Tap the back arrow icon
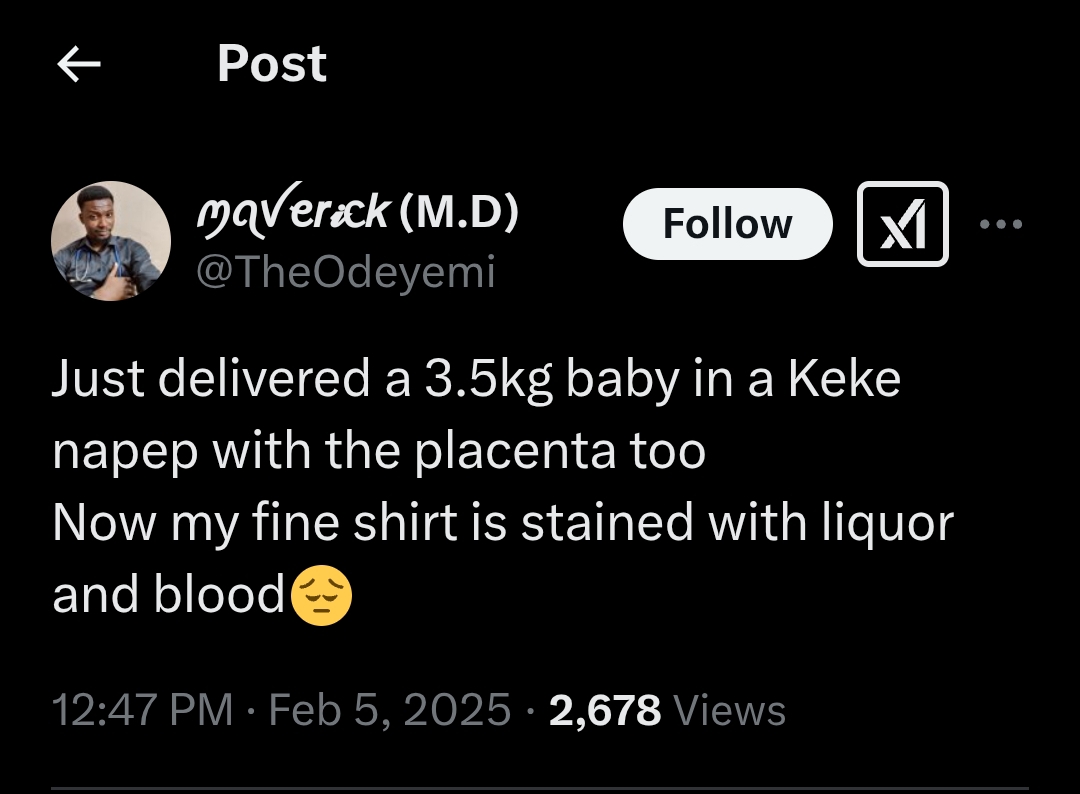 click(x=79, y=65)
